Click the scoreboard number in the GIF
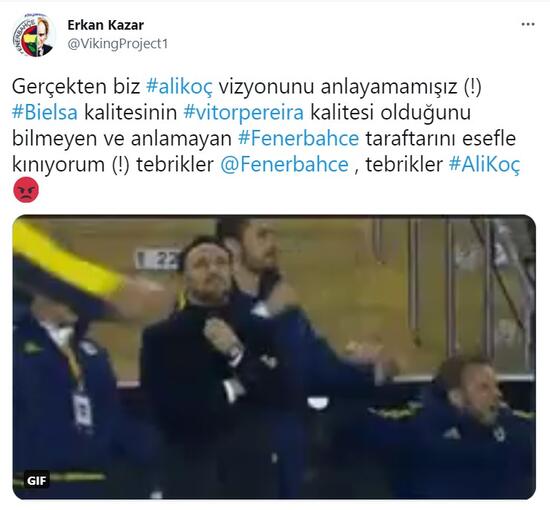The image size is (550, 510). pyautogui.click(x=158, y=260)
